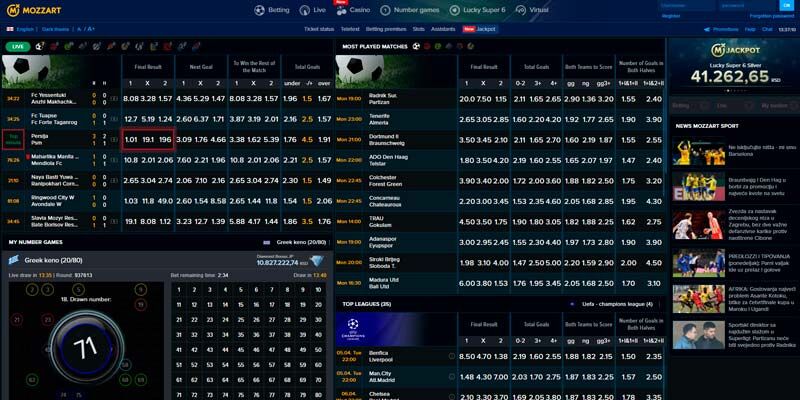Open the Betting section soccer ball icon

tap(259, 10)
